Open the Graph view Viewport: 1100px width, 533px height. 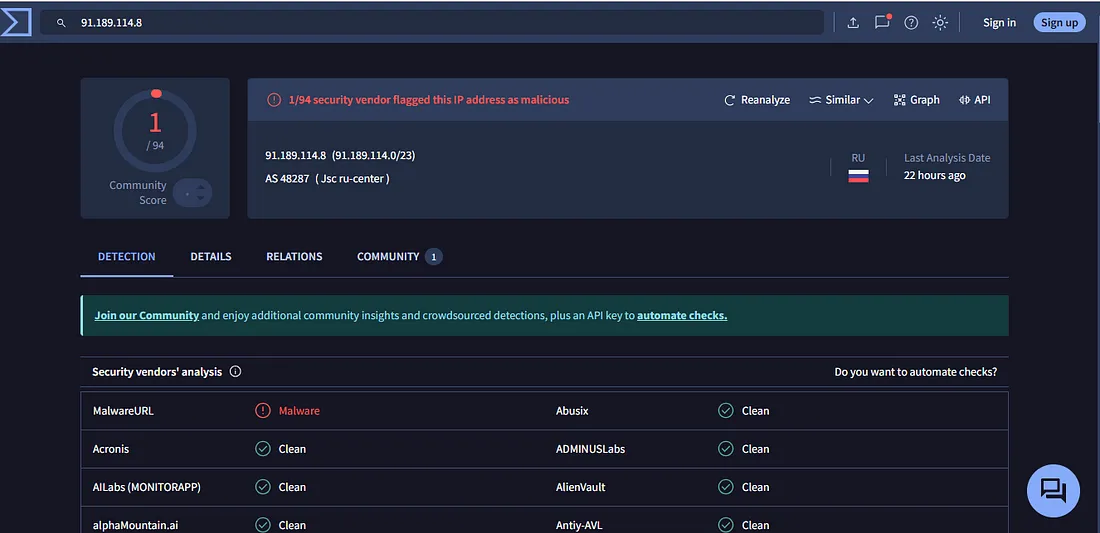pos(916,100)
